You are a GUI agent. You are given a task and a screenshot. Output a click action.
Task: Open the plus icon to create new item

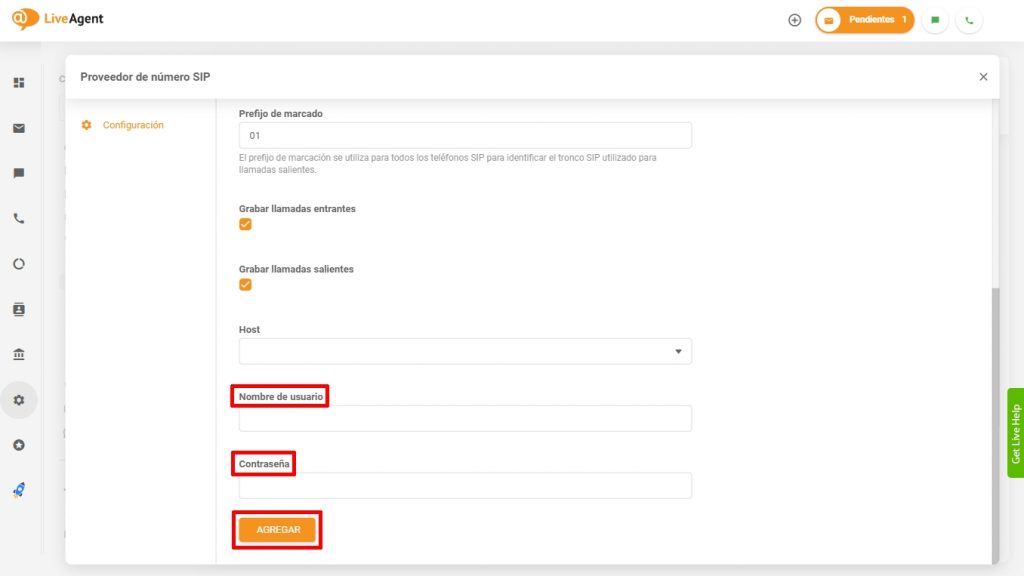pos(794,19)
